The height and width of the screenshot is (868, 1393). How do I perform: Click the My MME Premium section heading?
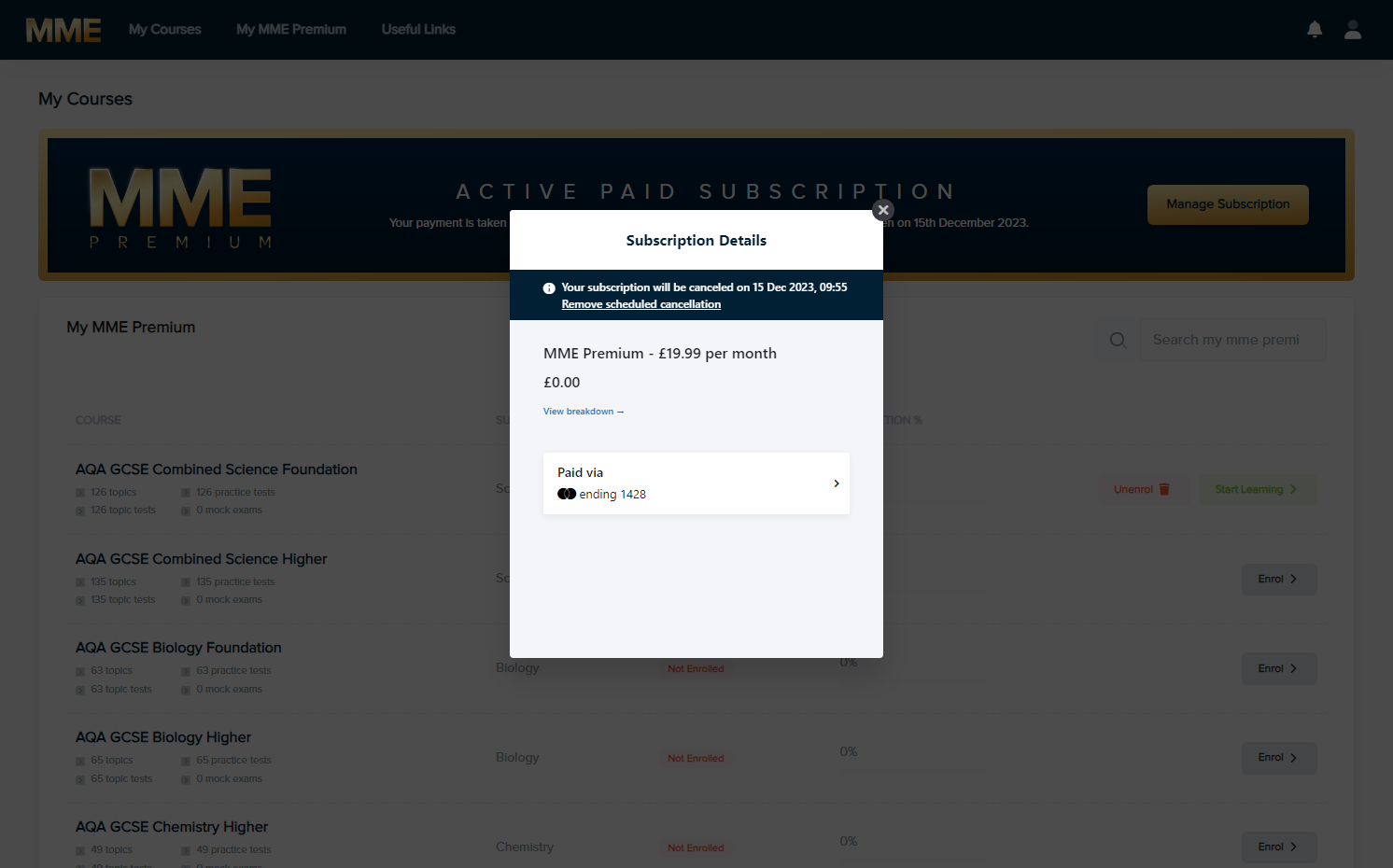[x=131, y=328]
